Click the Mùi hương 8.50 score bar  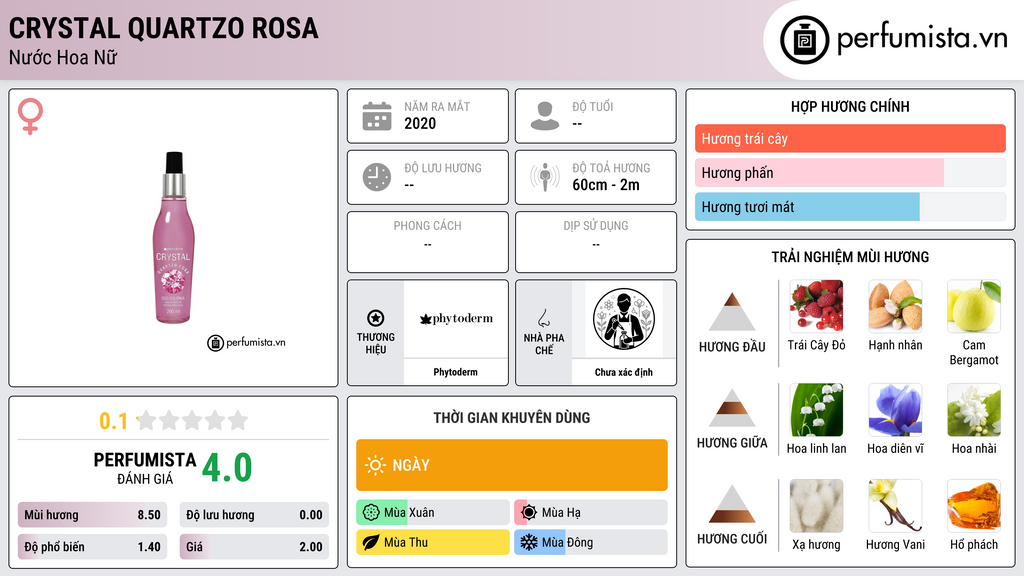[x=92, y=515]
